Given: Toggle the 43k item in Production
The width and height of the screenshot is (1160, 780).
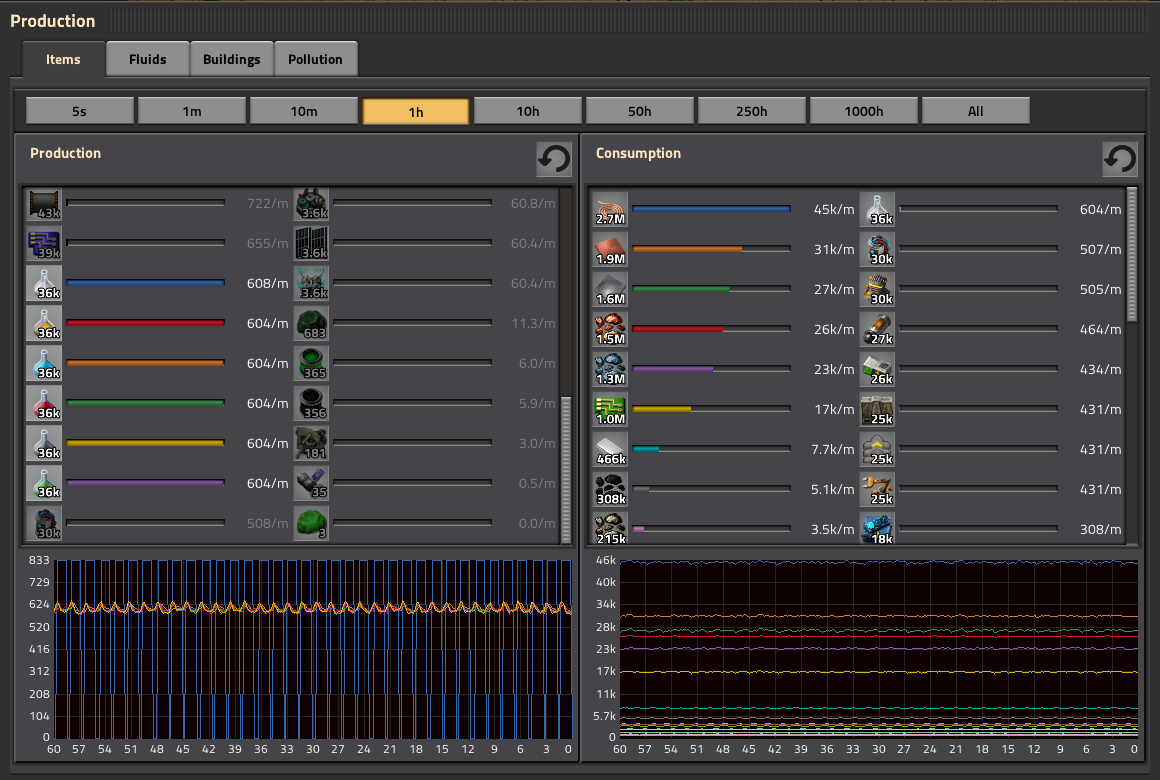Looking at the screenshot, I should pyautogui.click(x=44, y=204).
